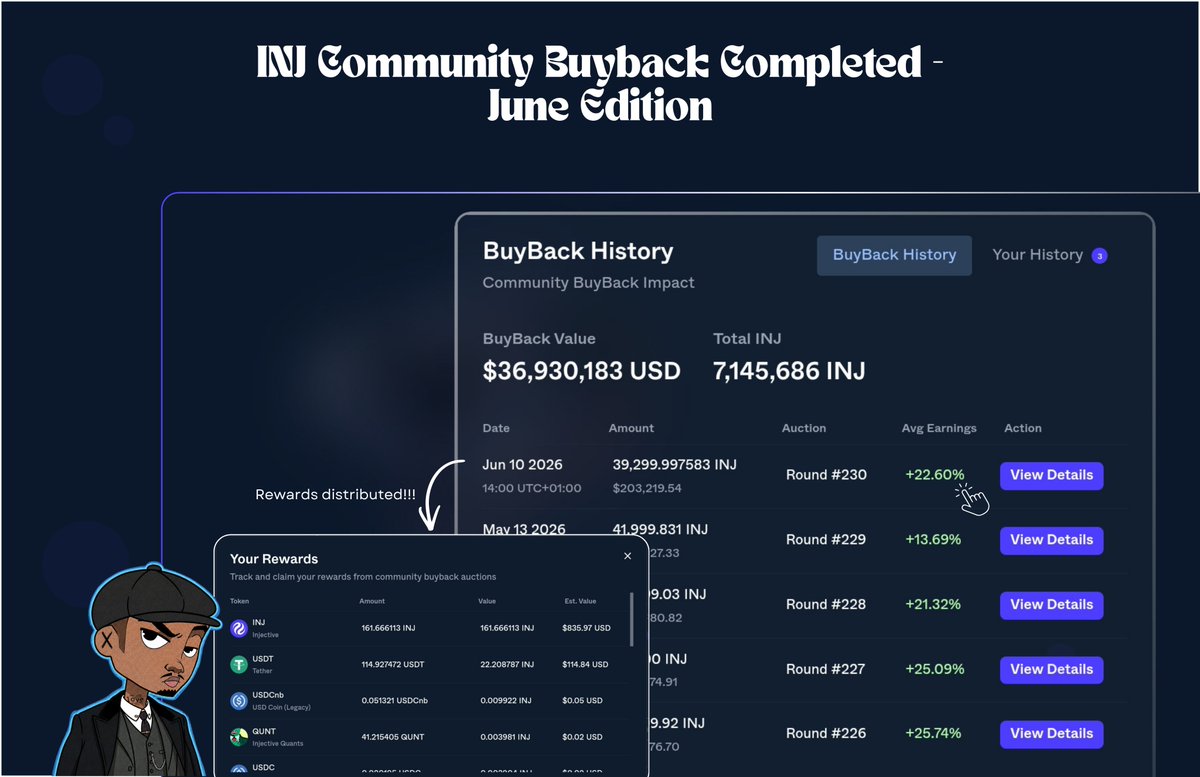Click the Your Rewards panel scrollbar
The height and width of the screenshot is (777, 1200).
coord(631,620)
